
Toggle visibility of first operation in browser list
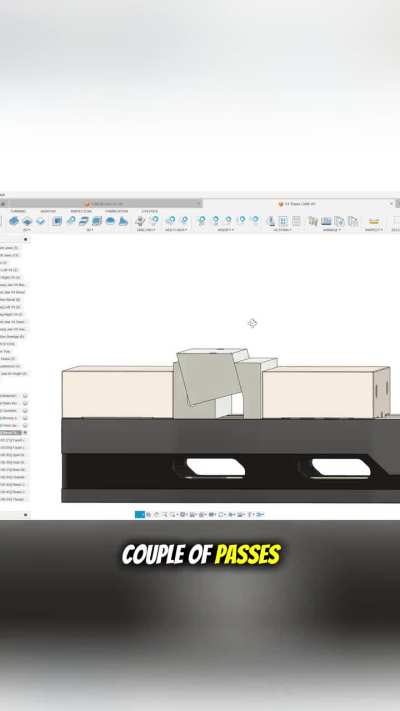(x=25, y=396)
